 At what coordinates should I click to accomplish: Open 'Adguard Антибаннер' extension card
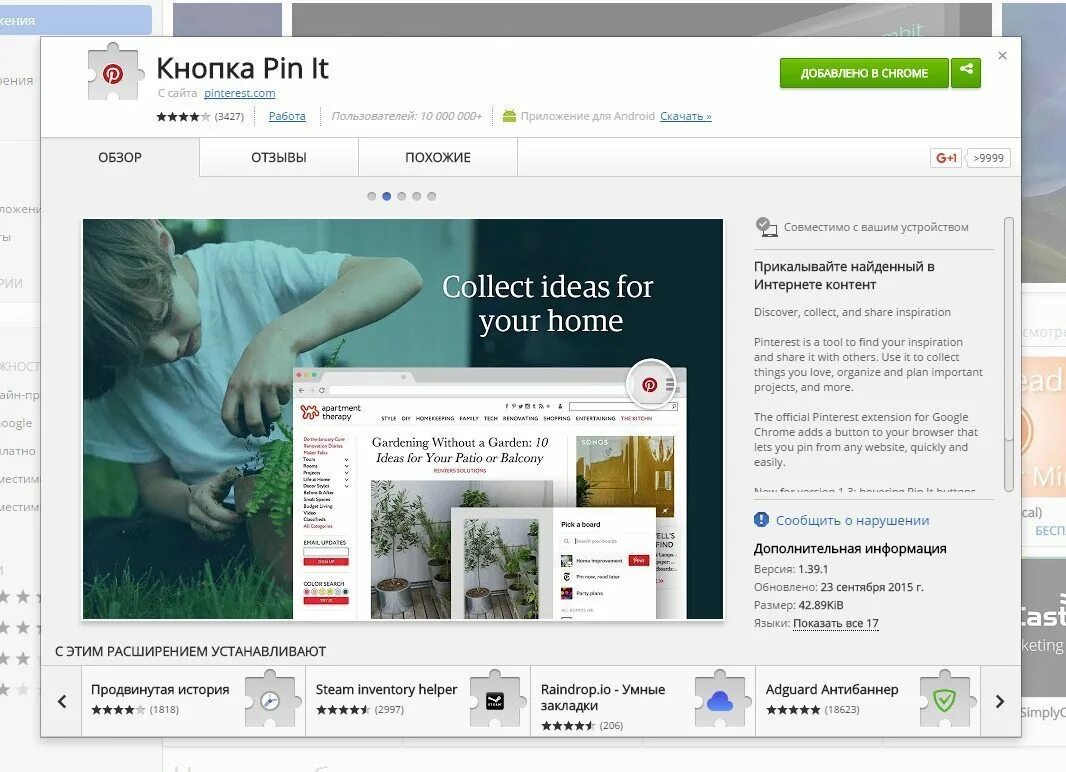pyautogui.click(x=868, y=701)
